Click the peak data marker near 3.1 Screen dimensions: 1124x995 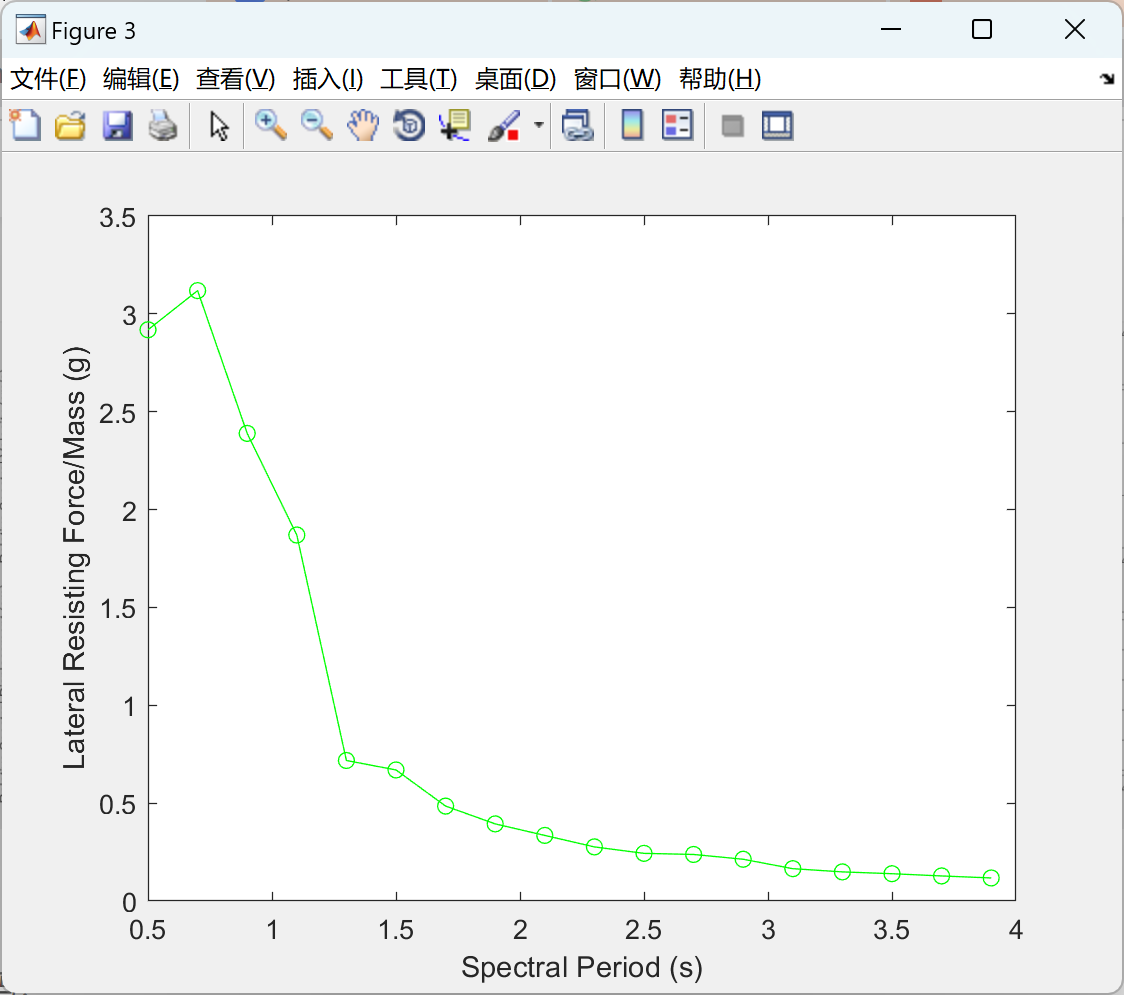coord(198,290)
